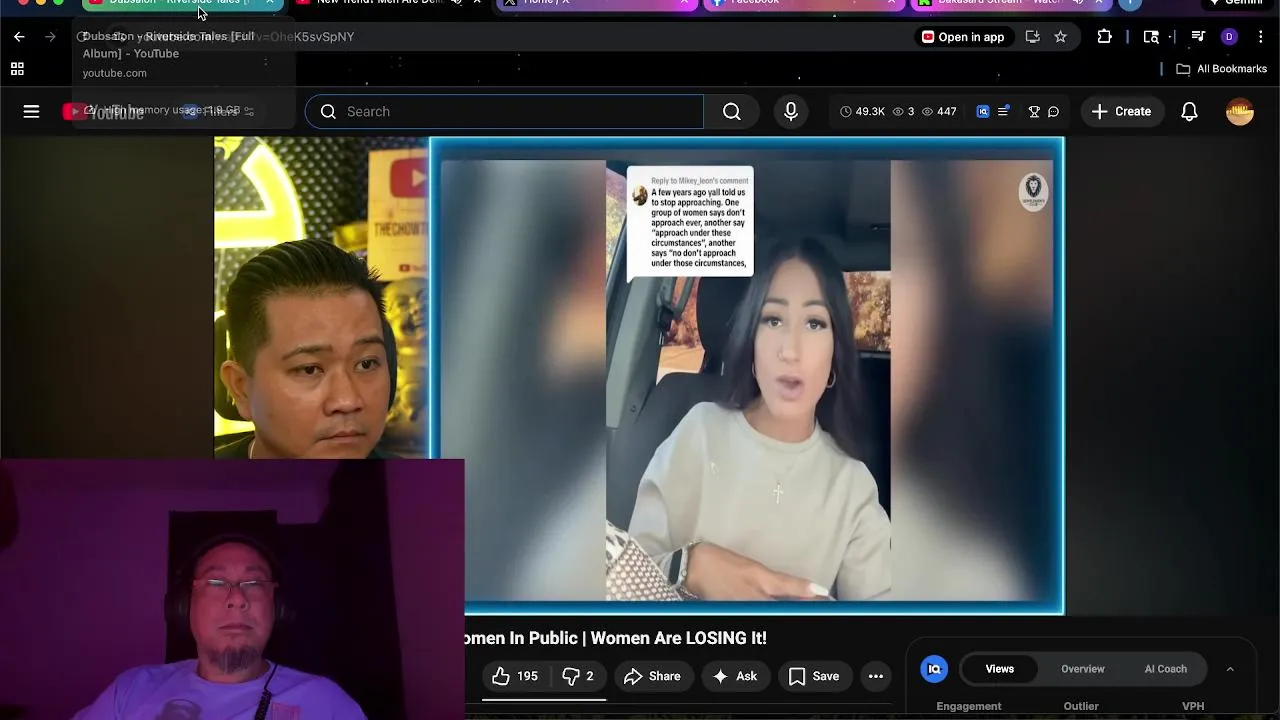Click Open in app button

pos(962,37)
